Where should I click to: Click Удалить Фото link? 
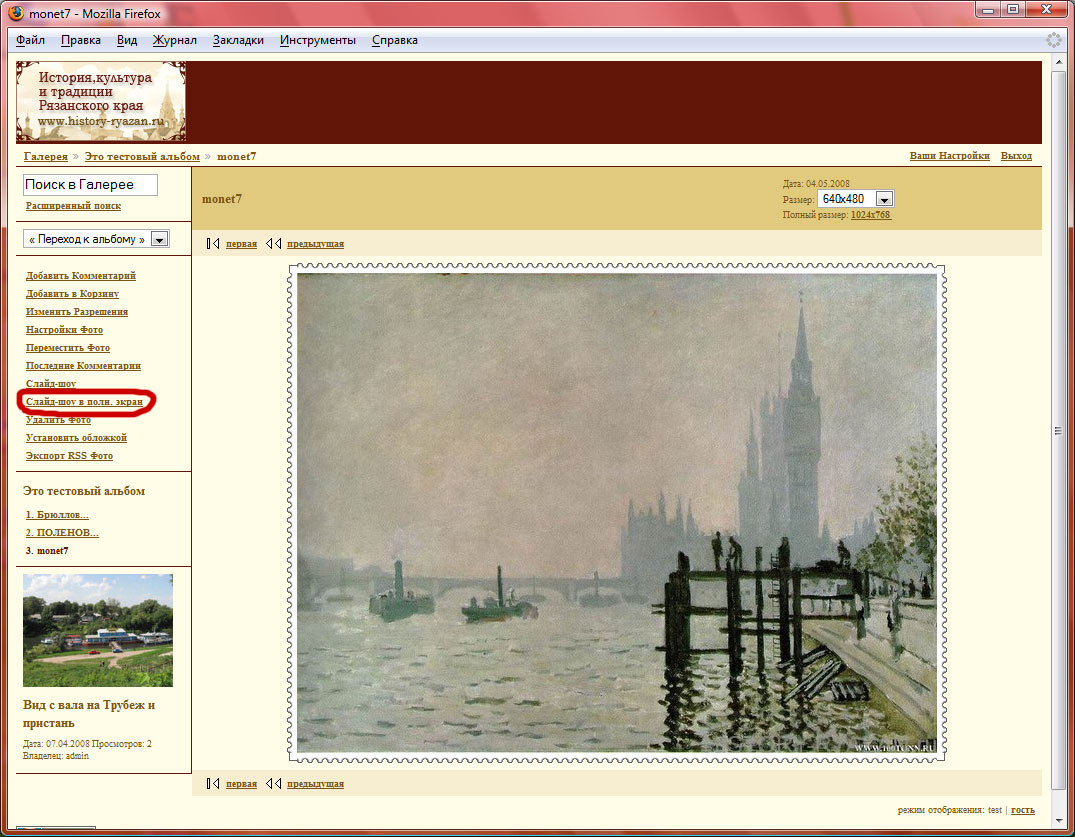(58, 420)
